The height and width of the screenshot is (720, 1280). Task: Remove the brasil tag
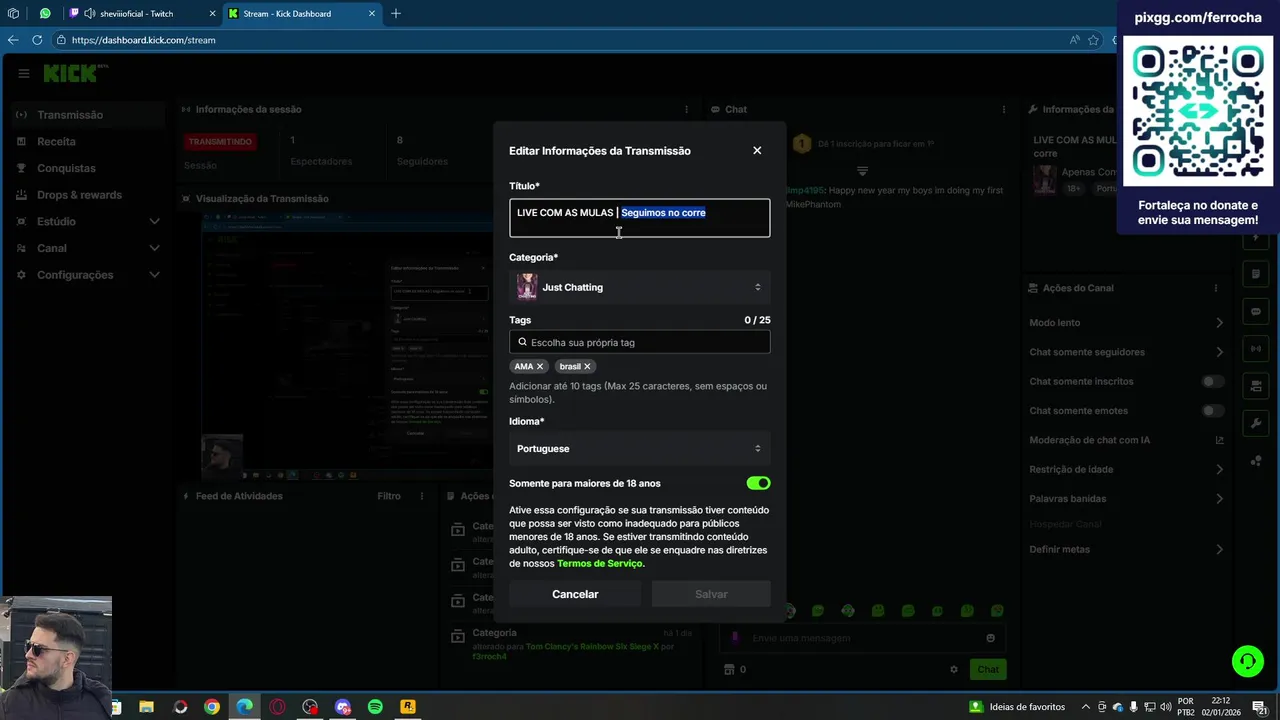click(587, 367)
